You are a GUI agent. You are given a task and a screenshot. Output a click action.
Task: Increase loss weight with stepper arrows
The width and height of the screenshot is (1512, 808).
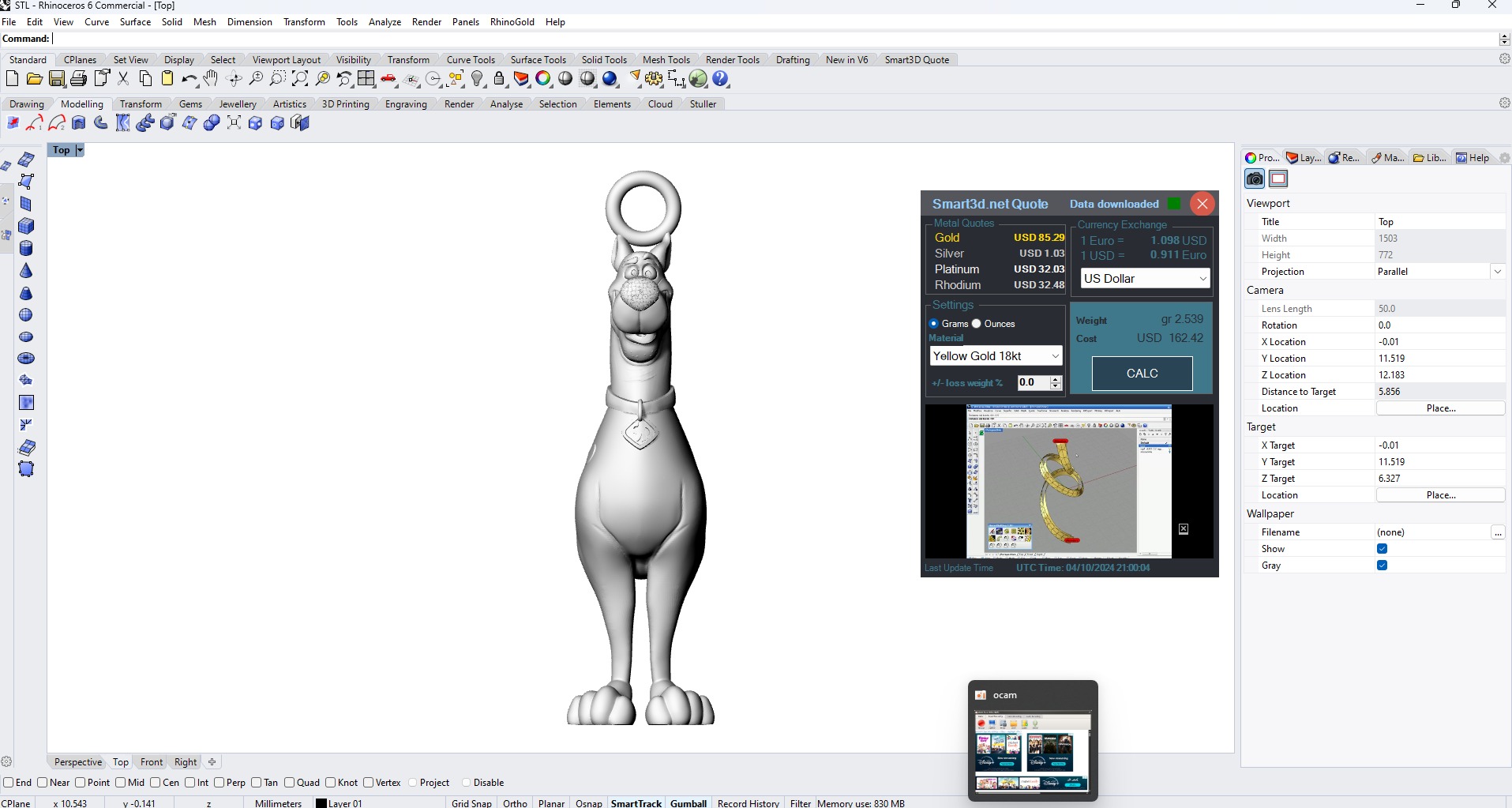pyautogui.click(x=1056, y=379)
